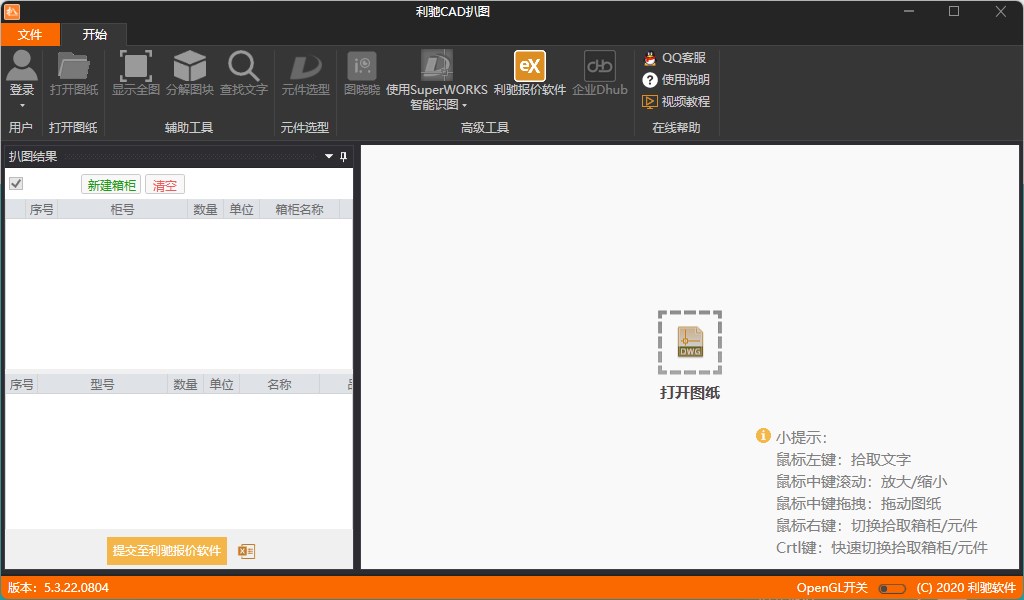Screen dimensions: 1024x600
Task: Select the 显示全图 tool
Action: pyautogui.click(x=136, y=67)
